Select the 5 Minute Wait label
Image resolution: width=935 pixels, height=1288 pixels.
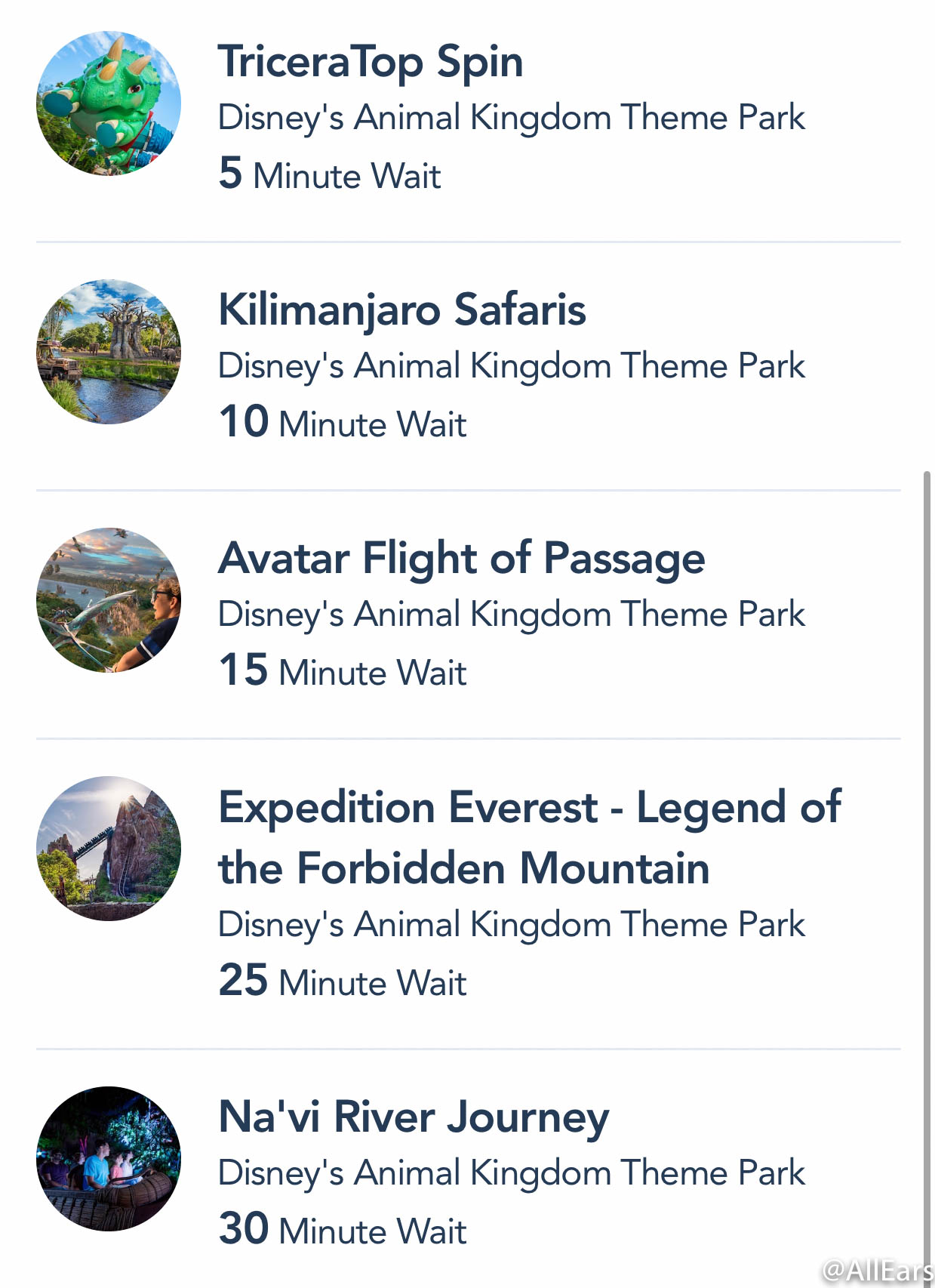pyautogui.click(x=330, y=174)
